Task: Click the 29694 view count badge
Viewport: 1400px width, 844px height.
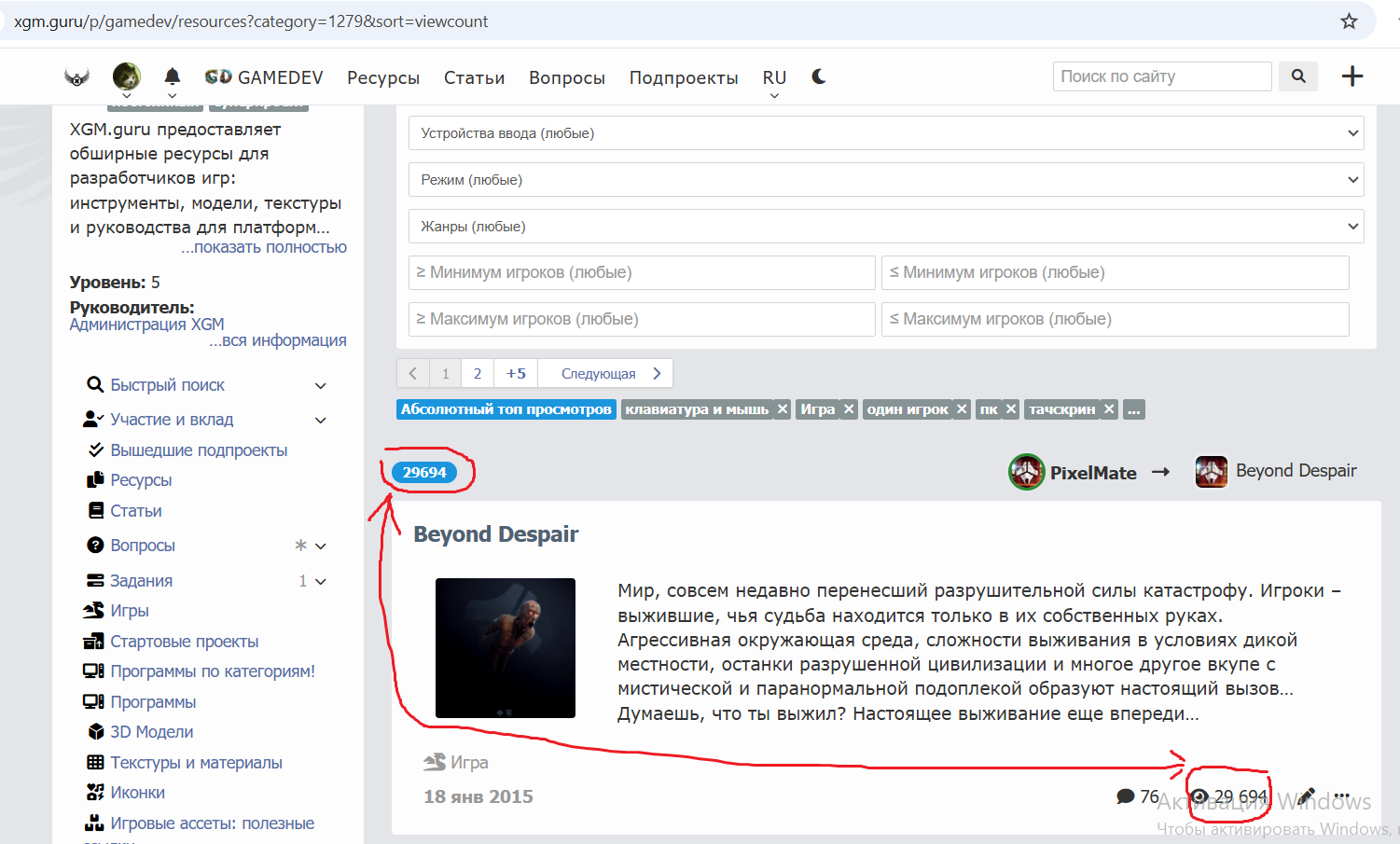Action: (424, 472)
